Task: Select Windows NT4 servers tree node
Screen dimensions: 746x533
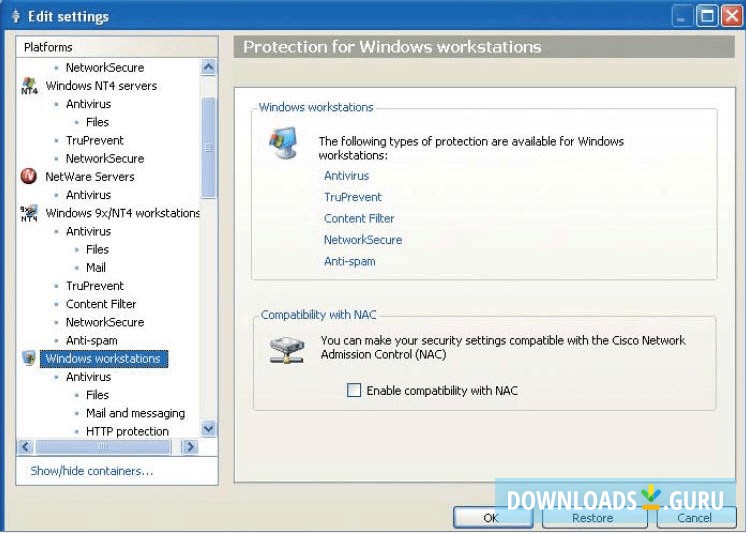Action: coord(101,86)
